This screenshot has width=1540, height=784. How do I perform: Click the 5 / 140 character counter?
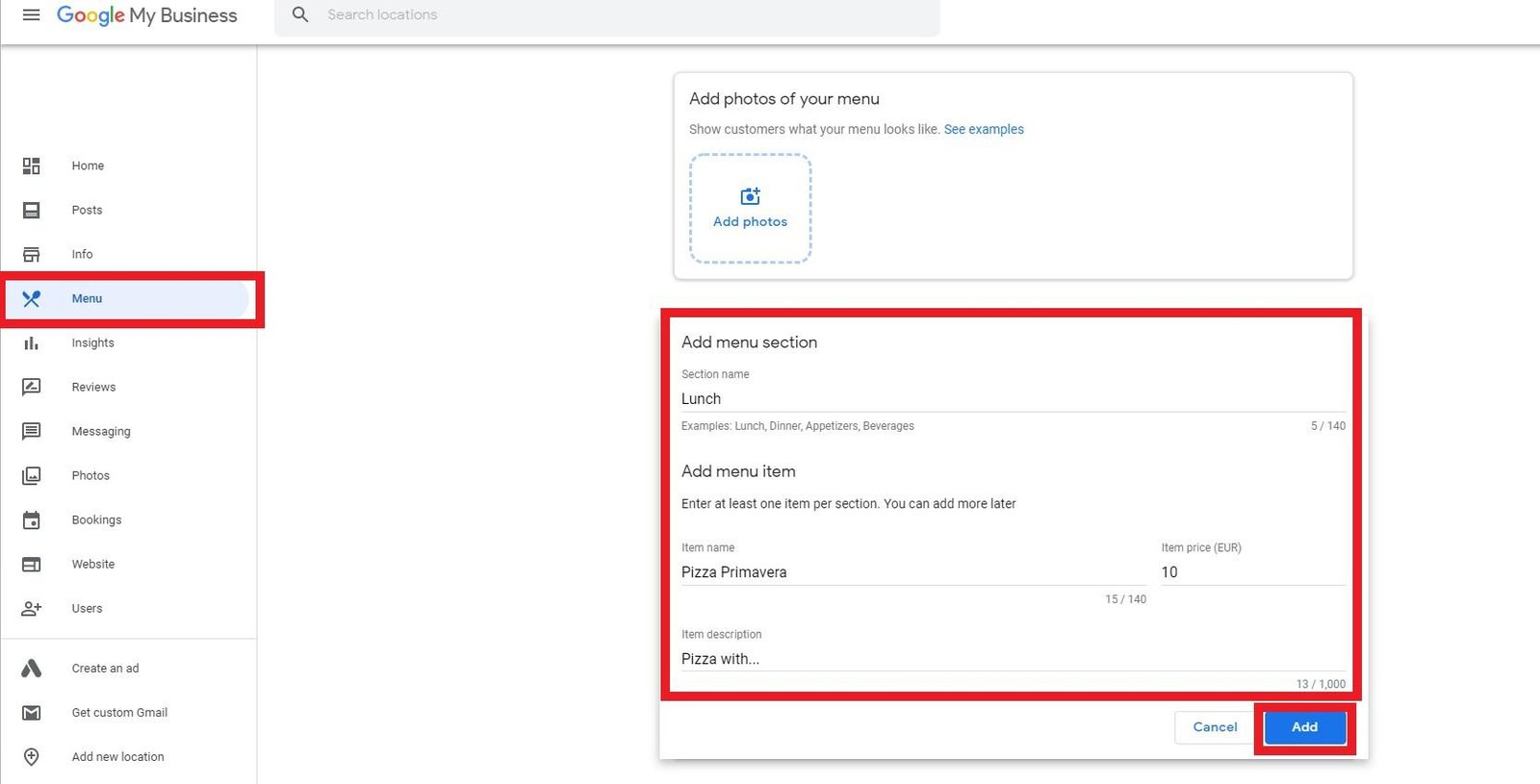(1328, 426)
